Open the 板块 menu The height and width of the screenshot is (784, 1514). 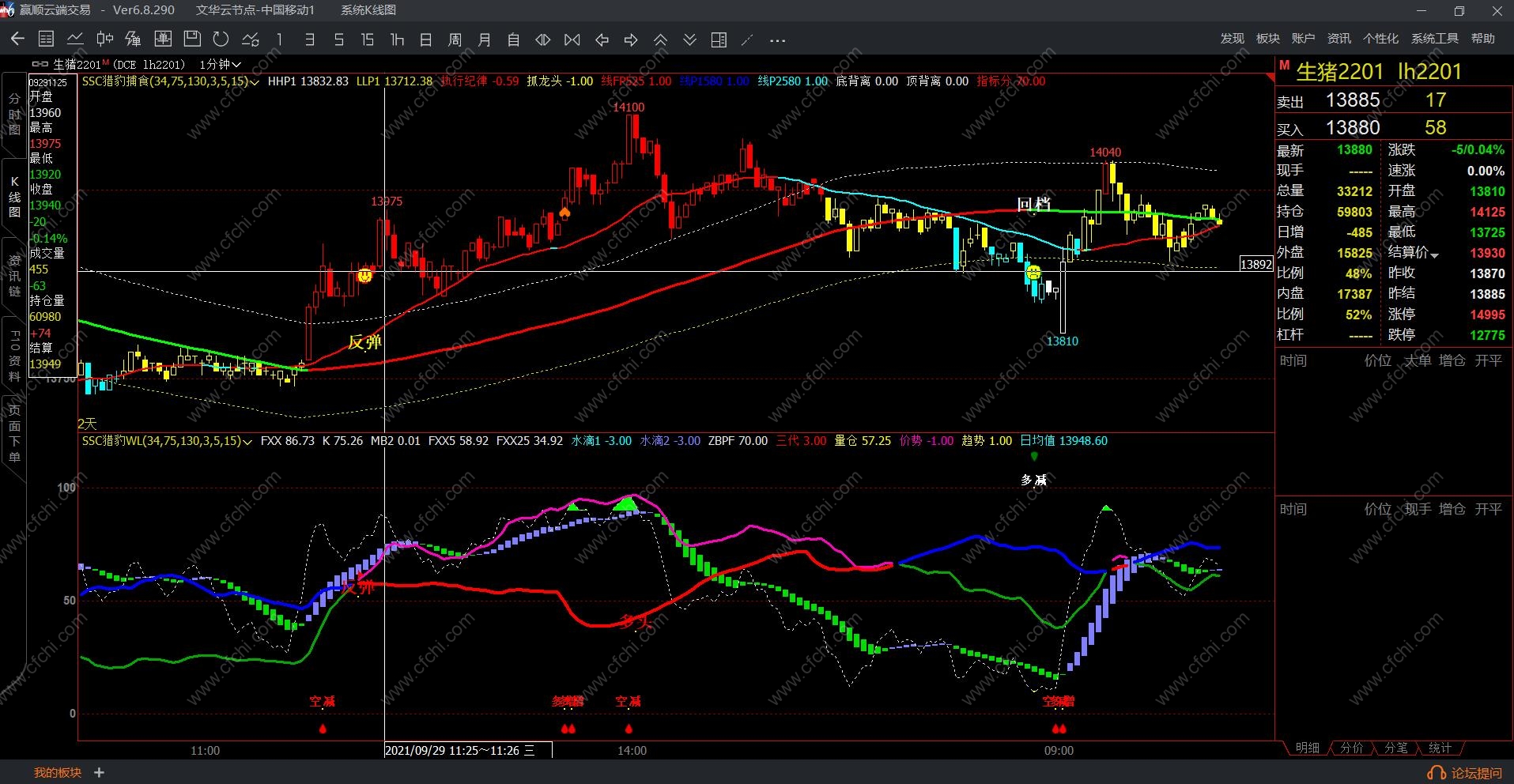pyautogui.click(x=1267, y=39)
